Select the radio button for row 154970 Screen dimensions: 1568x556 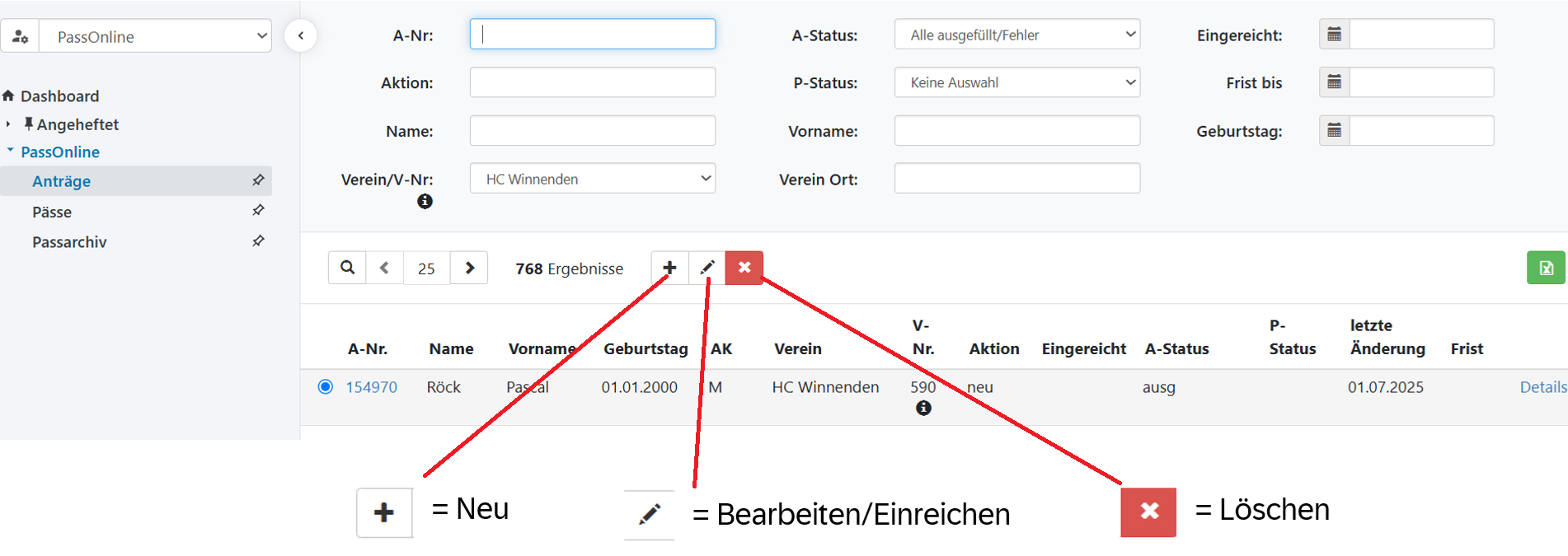click(326, 386)
